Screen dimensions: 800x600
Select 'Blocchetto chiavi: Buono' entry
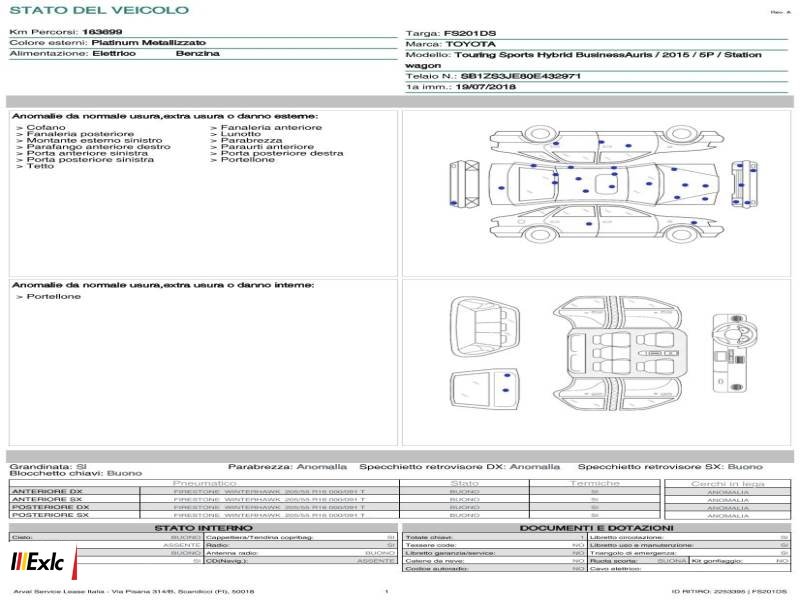point(76,473)
